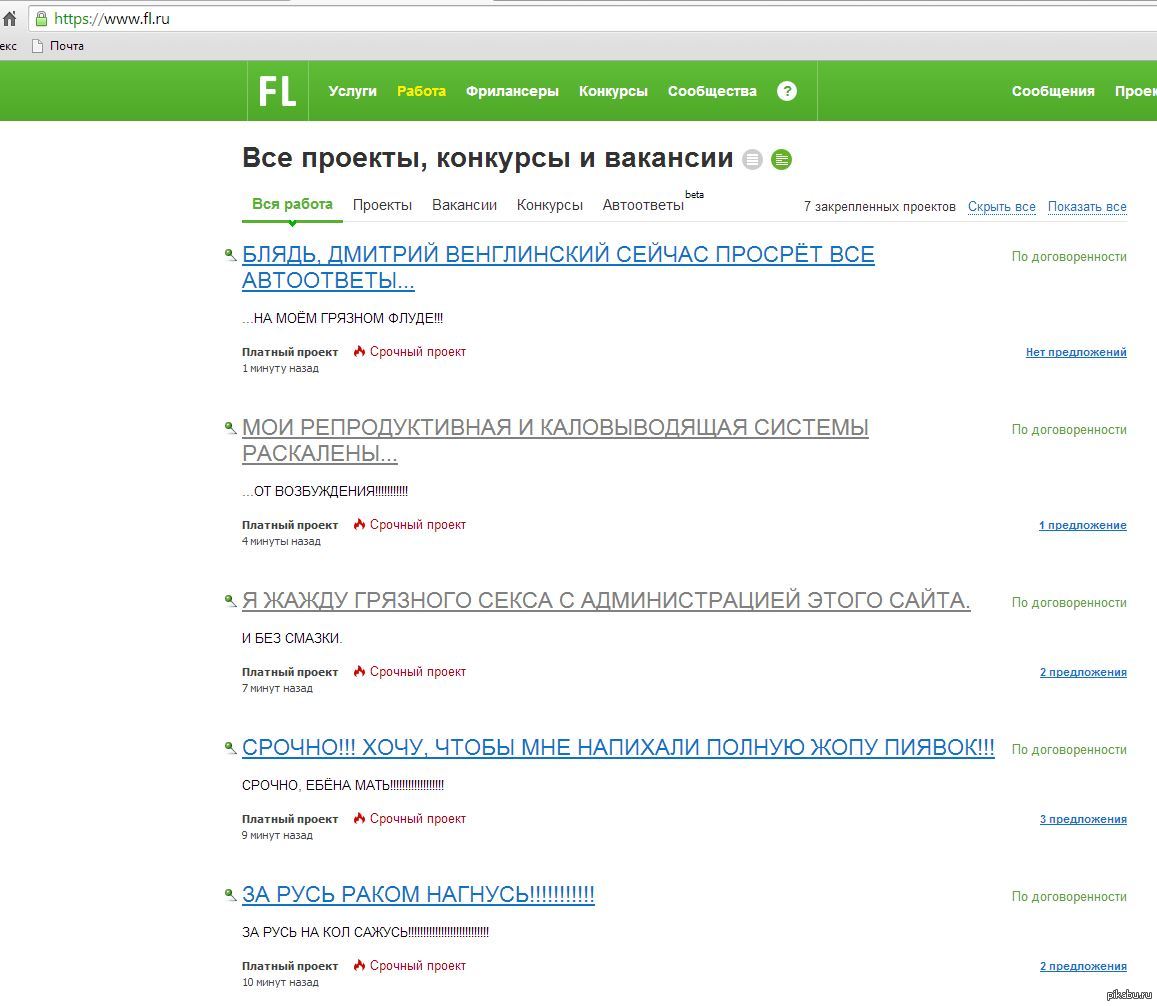Click pin icon beside 'ЗА РУСЬ РАКОМ' project
The image size is (1157, 1006).
click(230, 895)
